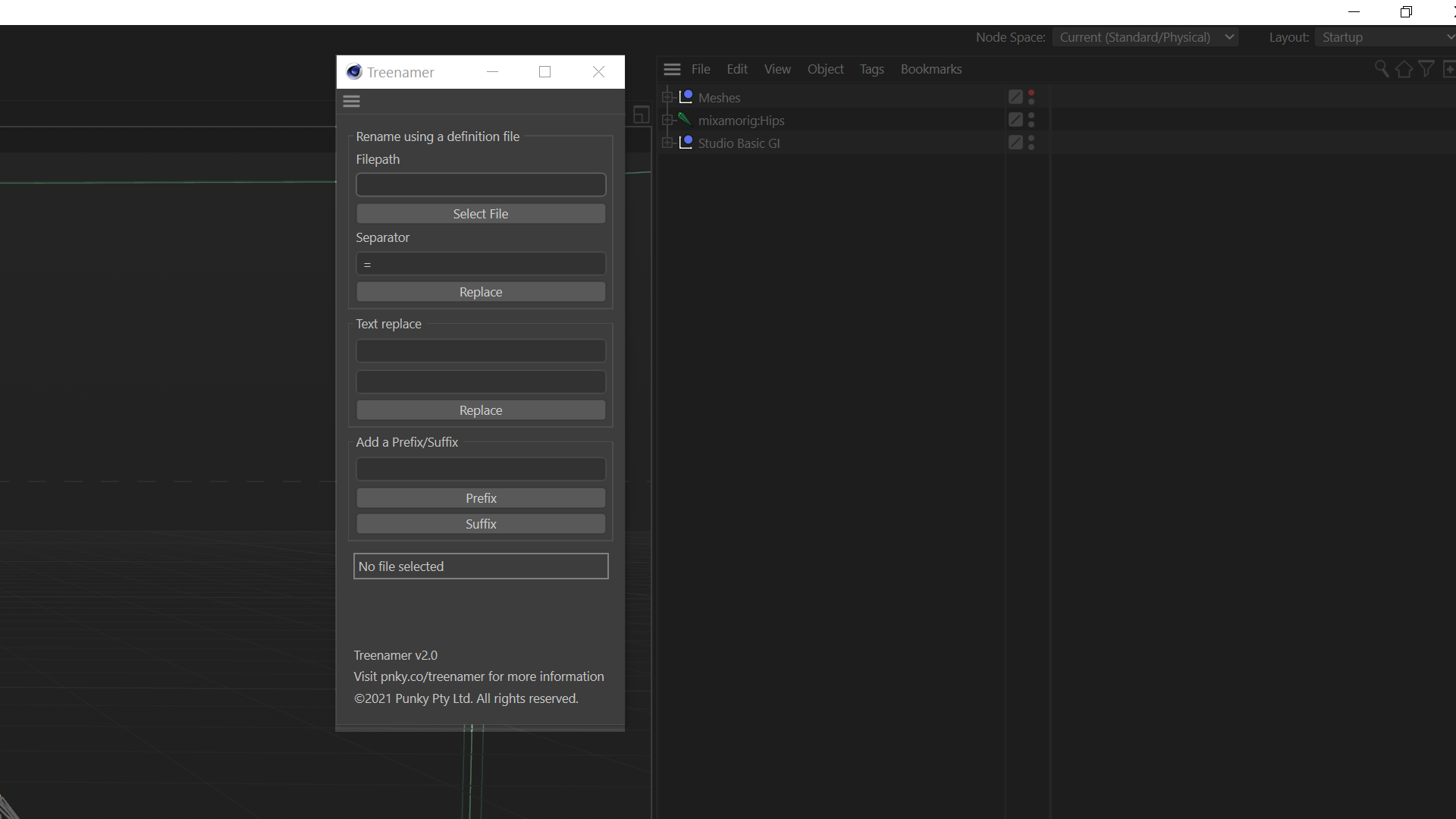This screenshot has height=819, width=1456.
Task: Open the Node Space dropdown
Action: coord(1145,37)
